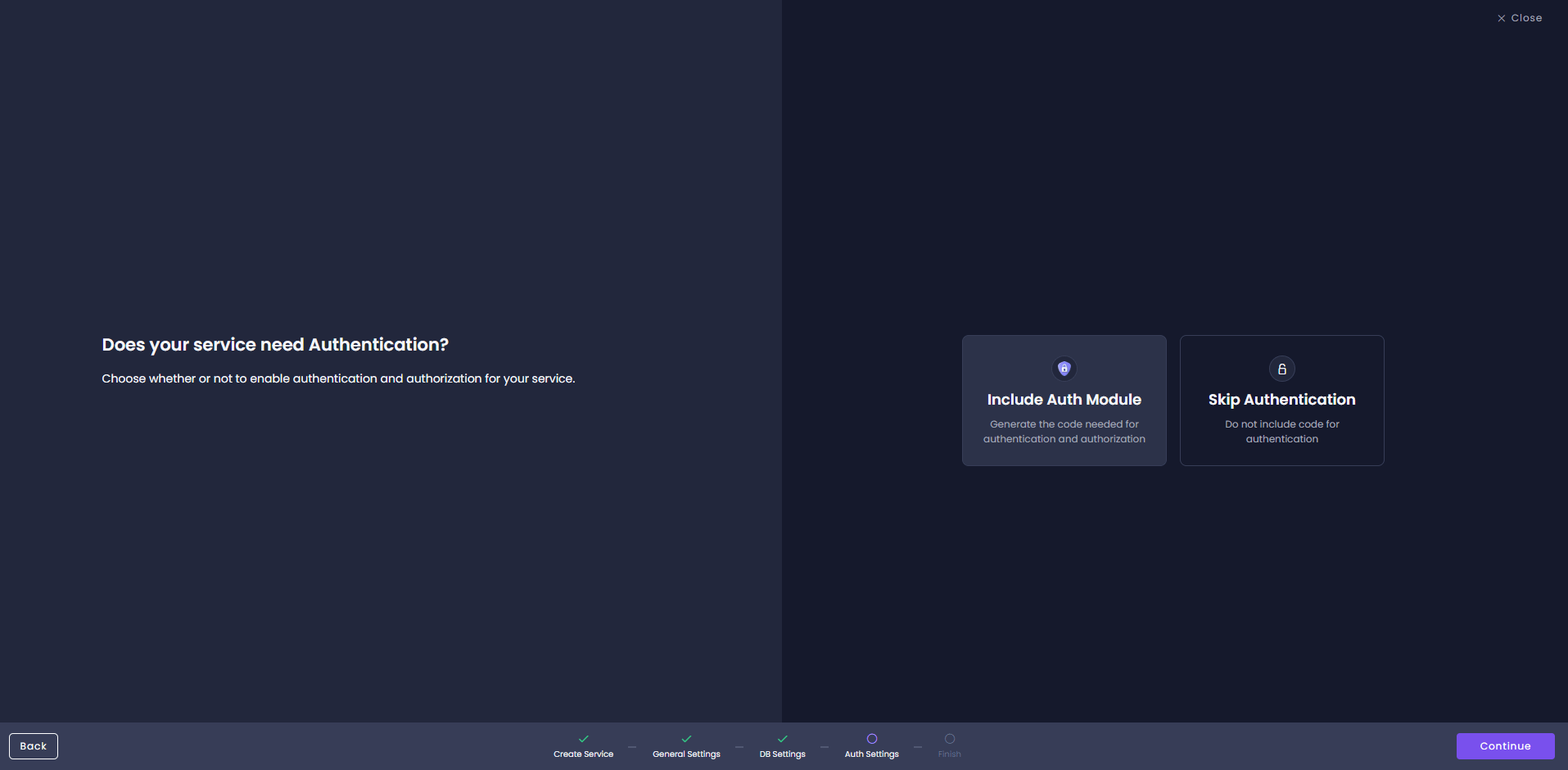Select the Include Auth Module heading

(x=1064, y=400)
